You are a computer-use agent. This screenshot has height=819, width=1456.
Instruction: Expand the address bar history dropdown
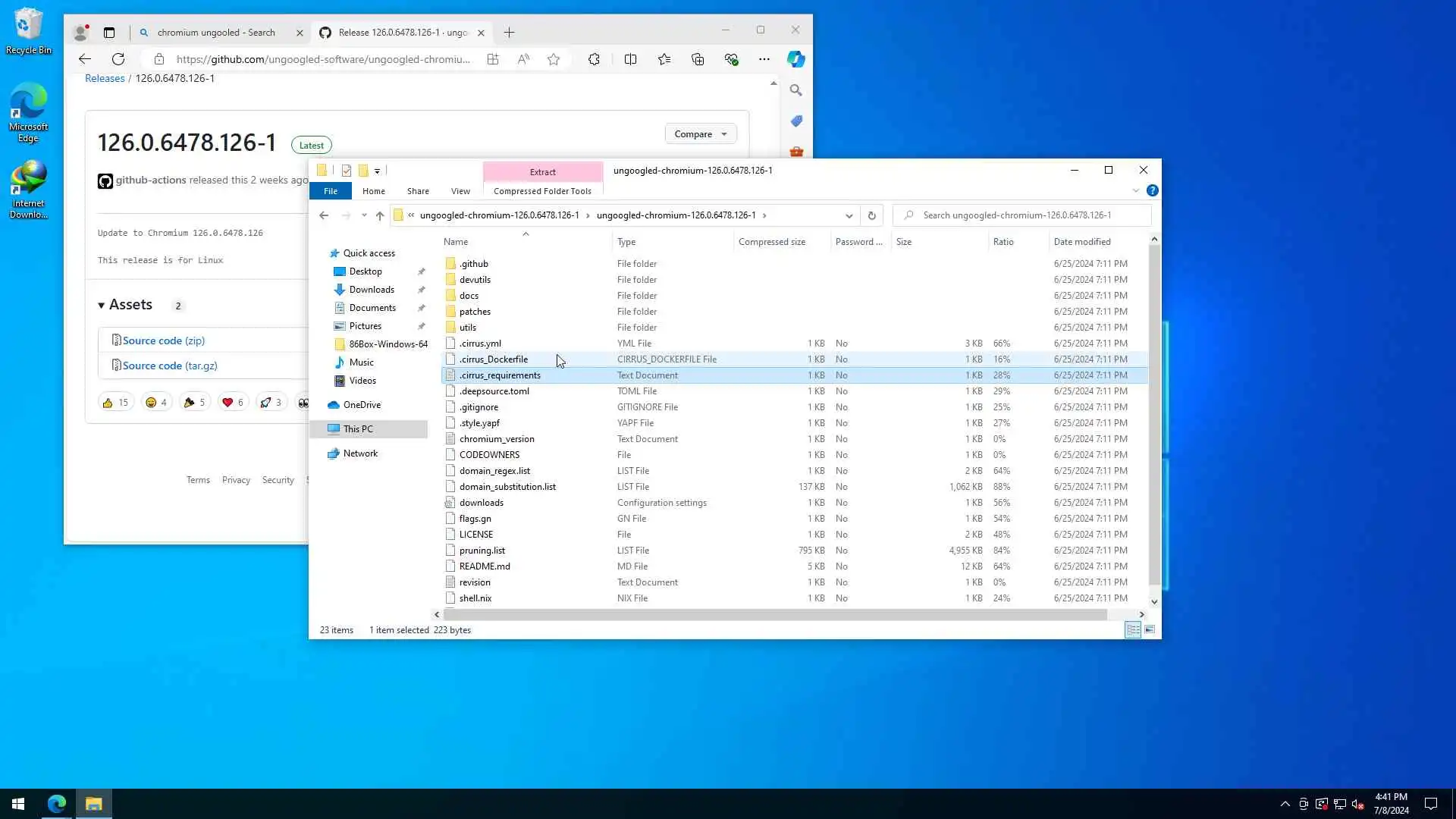tap(849, 215)
